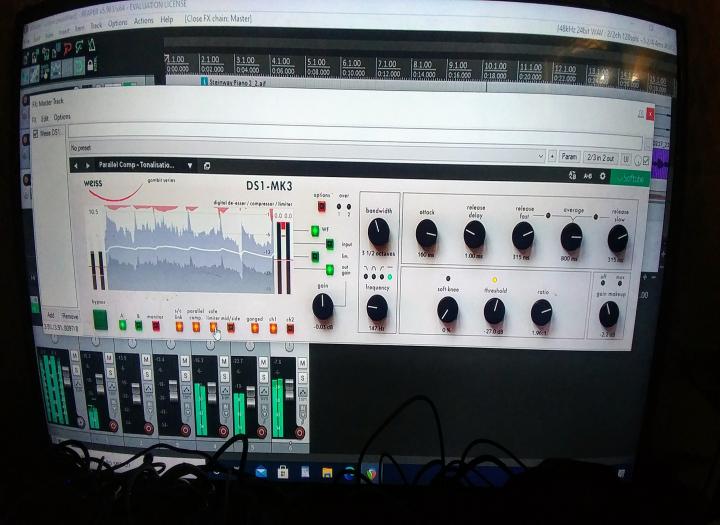Image resolution: width=720 pixels, height=525 pixels.
Task: Toggle the LED above the soft knee knob
Action: 448,279
